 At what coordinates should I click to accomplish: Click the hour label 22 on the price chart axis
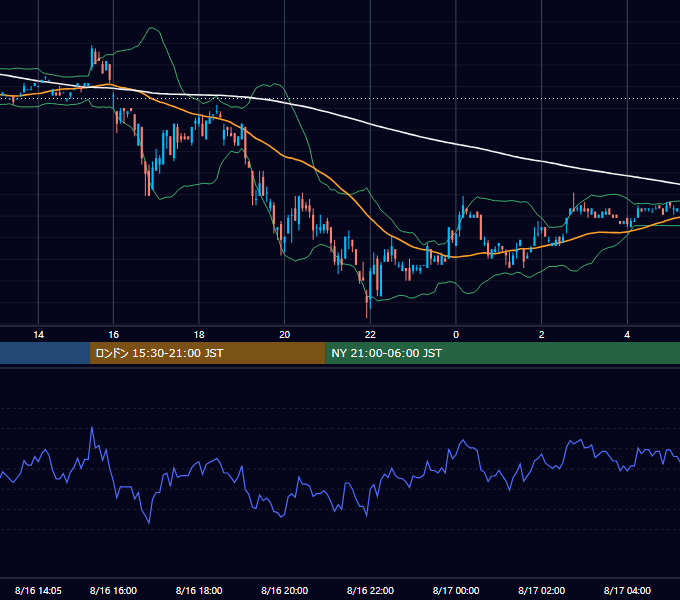point(370,335)
